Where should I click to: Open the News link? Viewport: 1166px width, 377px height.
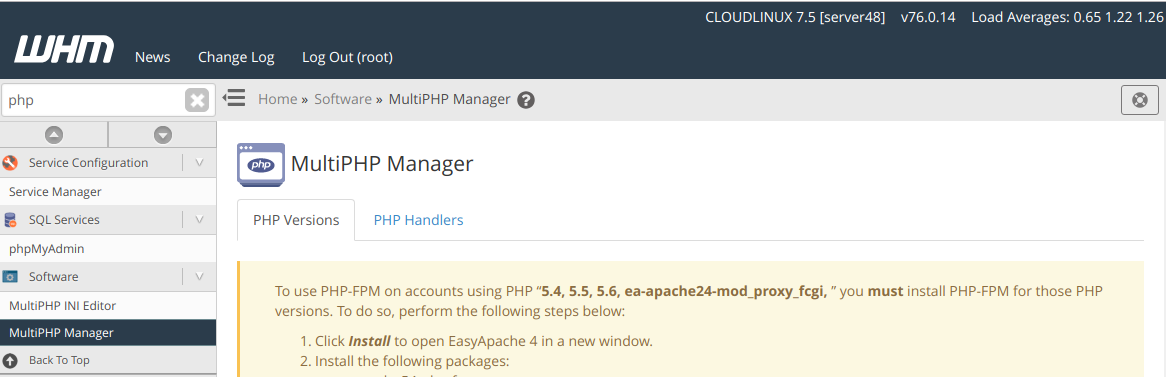(152, 57)
